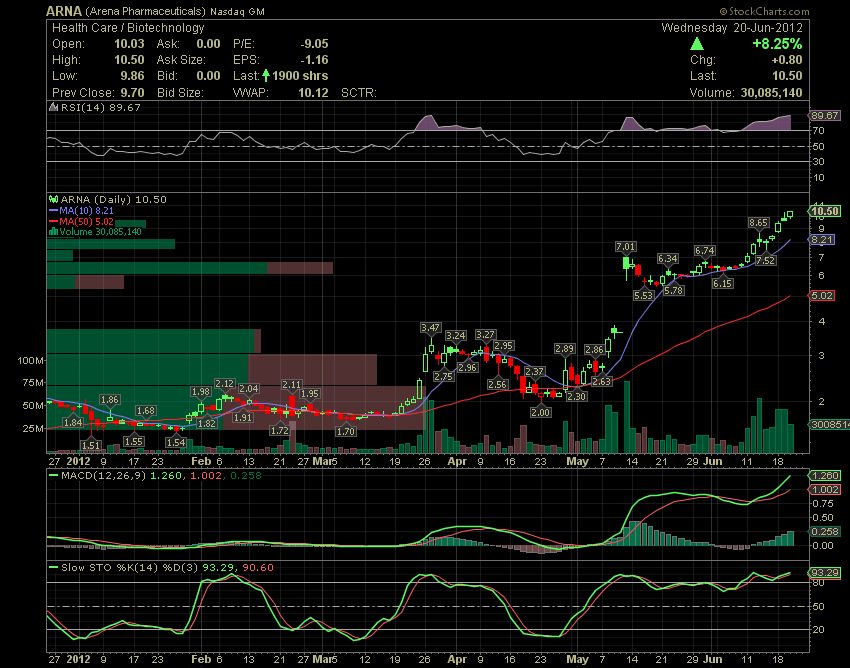
Task: Click the 2.89 peak price label
Action: [x=565, y=349]
